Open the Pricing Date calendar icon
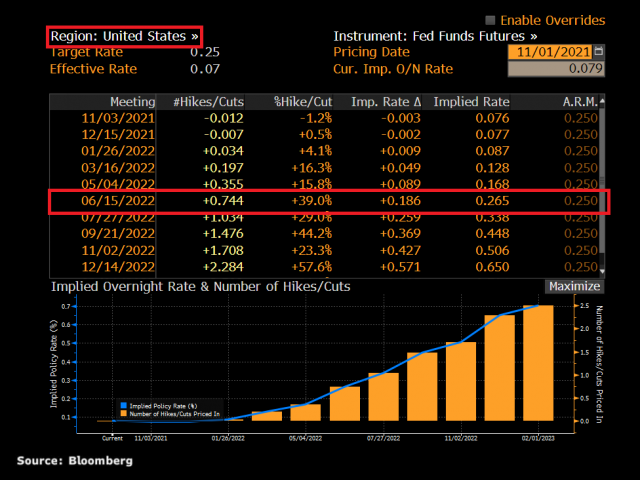The image size is (640, 480). 599,52
